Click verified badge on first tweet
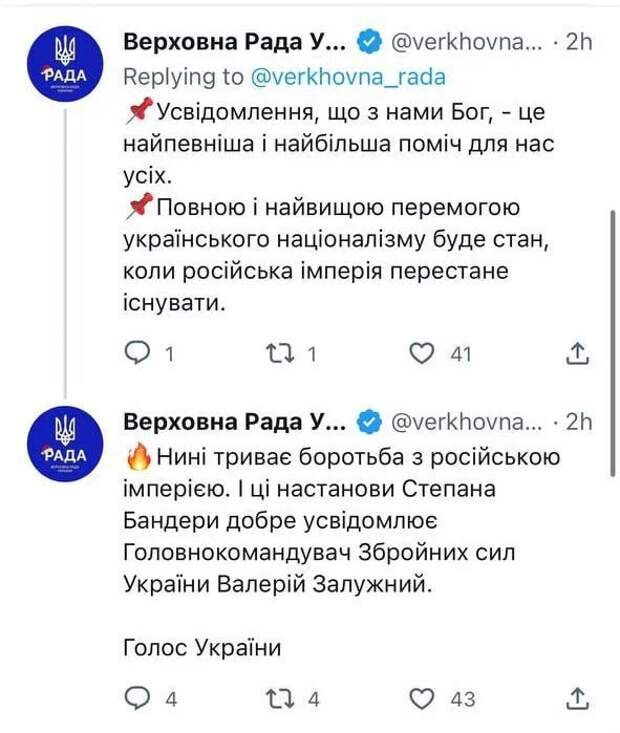The height and width of the screenshot is (733, 620). click(x=369, y=43)
